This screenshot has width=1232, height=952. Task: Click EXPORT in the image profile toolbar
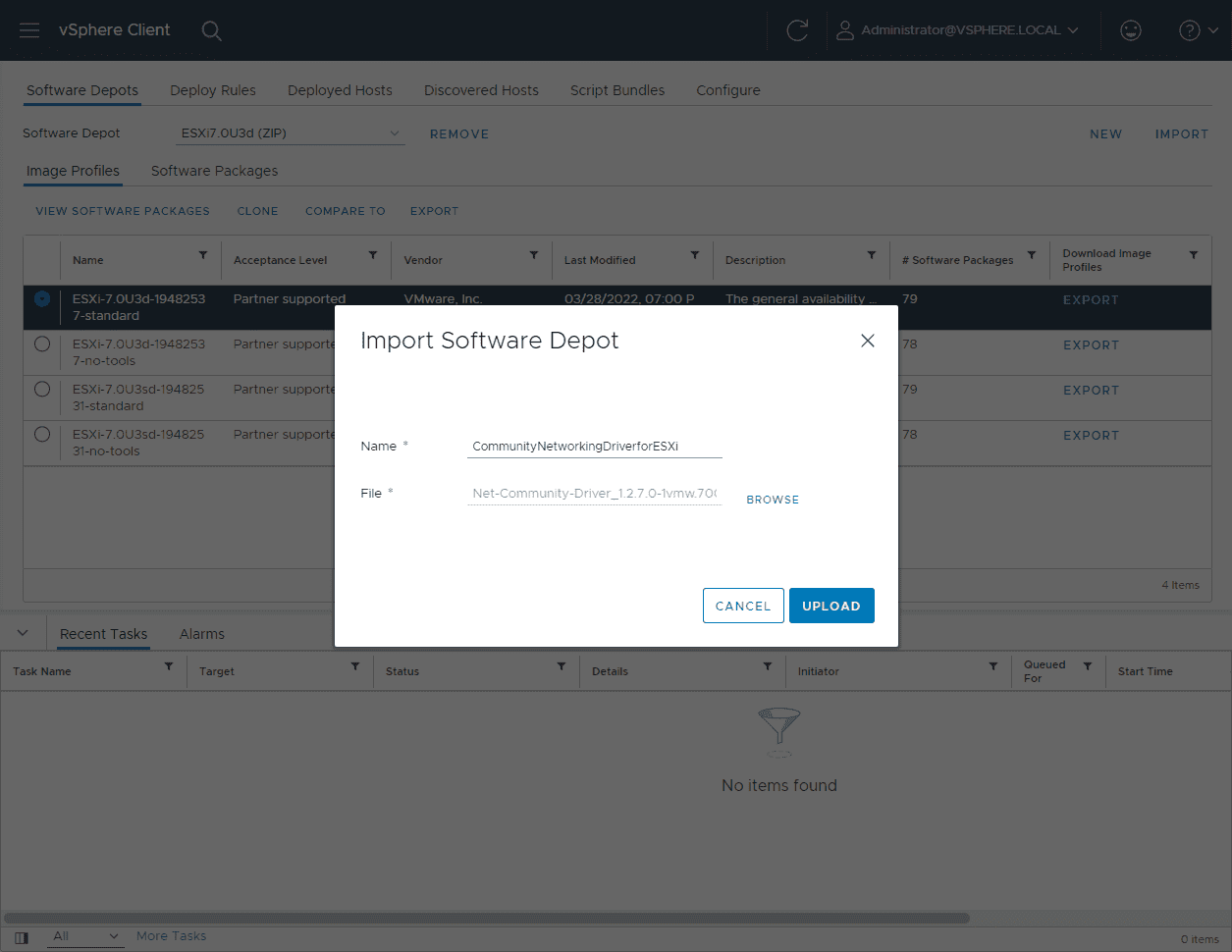point(434,211)
